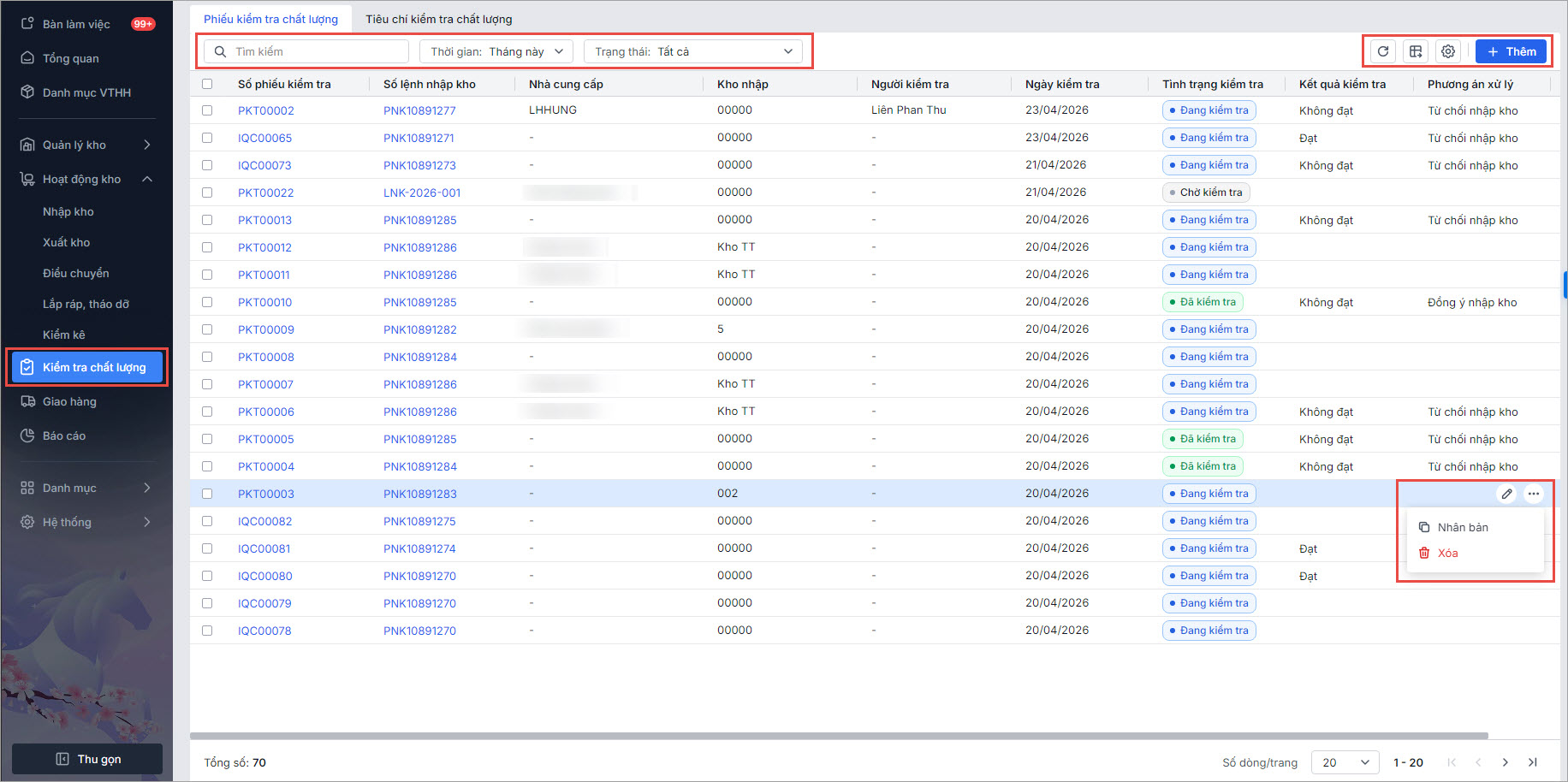This screenshot has height=782, width=1568.
Task: Click the three-dot more options icon
Action: (x=1534, y=494)
